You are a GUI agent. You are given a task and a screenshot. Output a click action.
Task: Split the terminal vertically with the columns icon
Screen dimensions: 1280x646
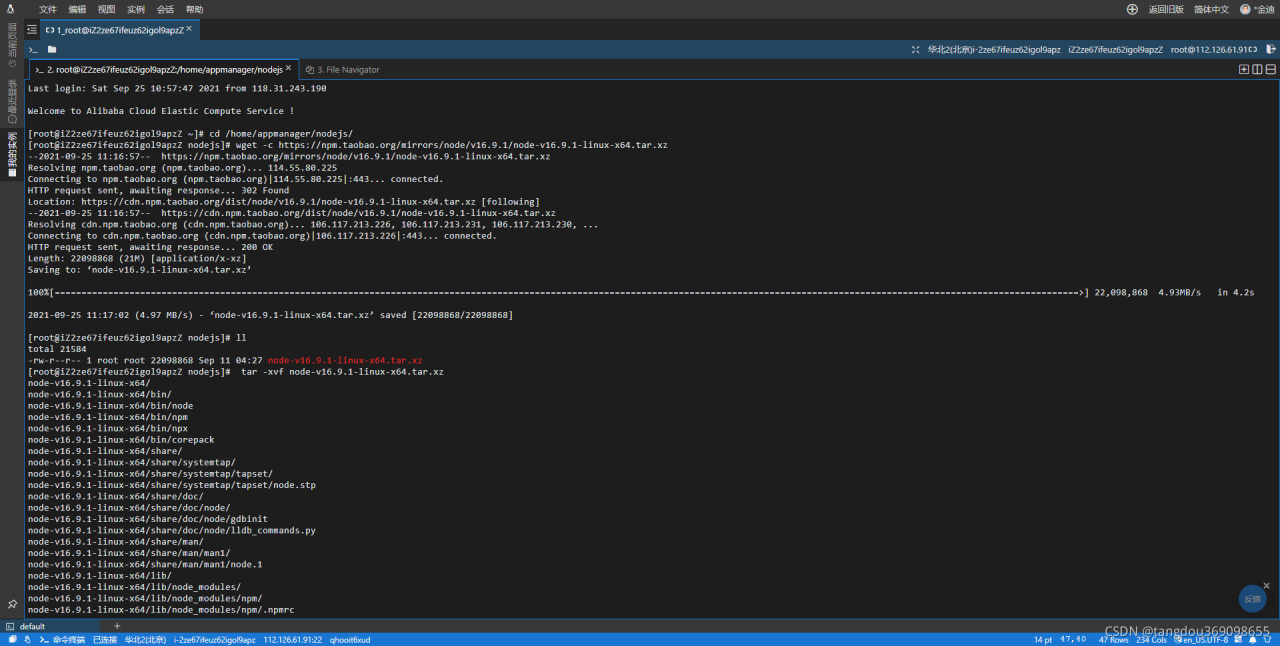point(1258,70)
